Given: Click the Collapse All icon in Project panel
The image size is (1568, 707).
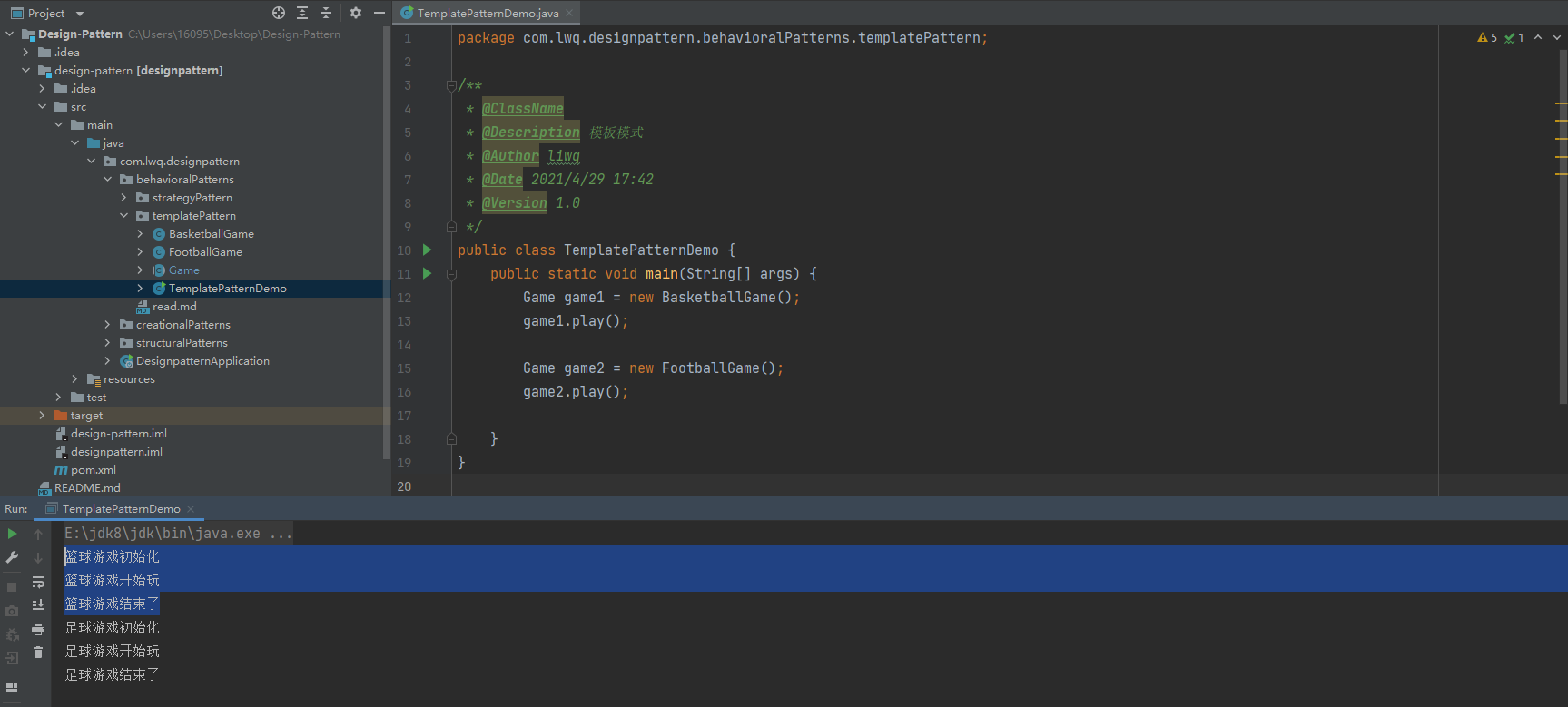Looking at the screenshot, I should 326,13.
